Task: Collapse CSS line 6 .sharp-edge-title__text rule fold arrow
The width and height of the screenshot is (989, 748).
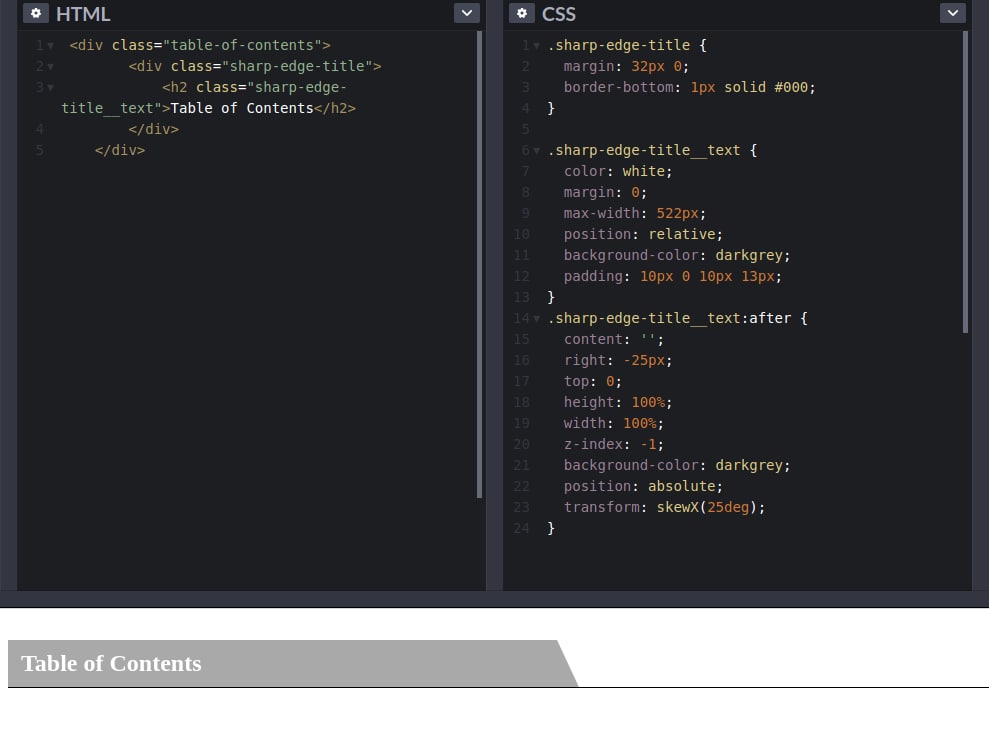Action: 536,151
